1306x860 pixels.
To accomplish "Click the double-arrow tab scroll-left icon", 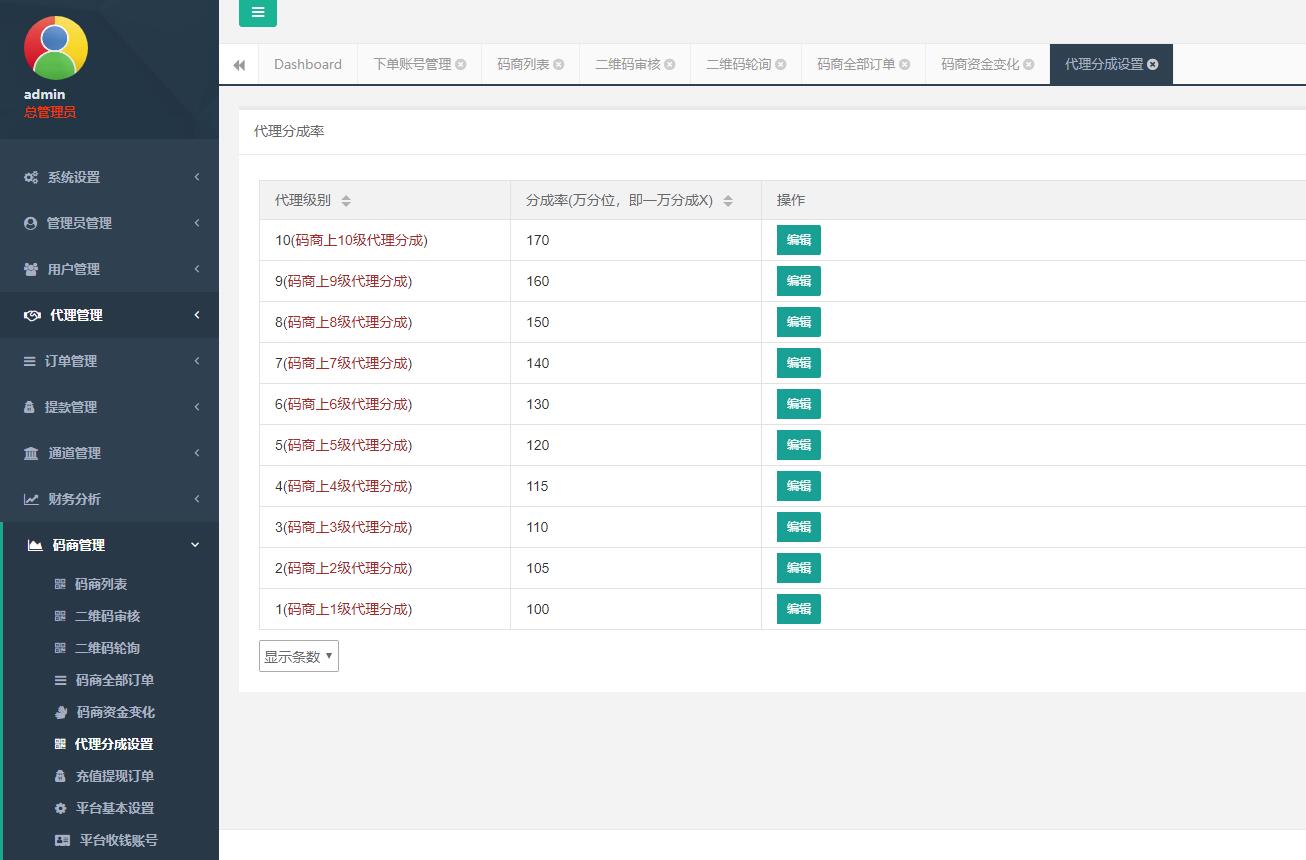I will coord(239,65).
